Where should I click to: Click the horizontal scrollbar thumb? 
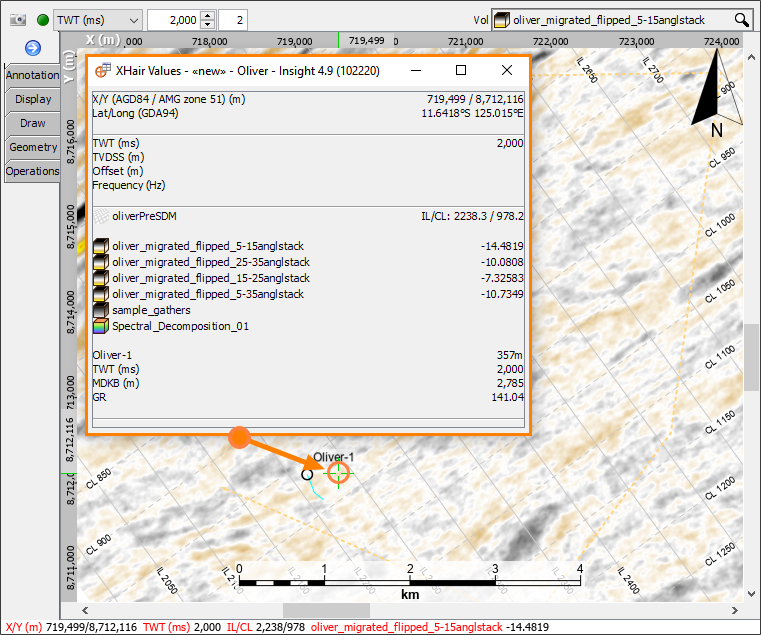tap(326, 610)
